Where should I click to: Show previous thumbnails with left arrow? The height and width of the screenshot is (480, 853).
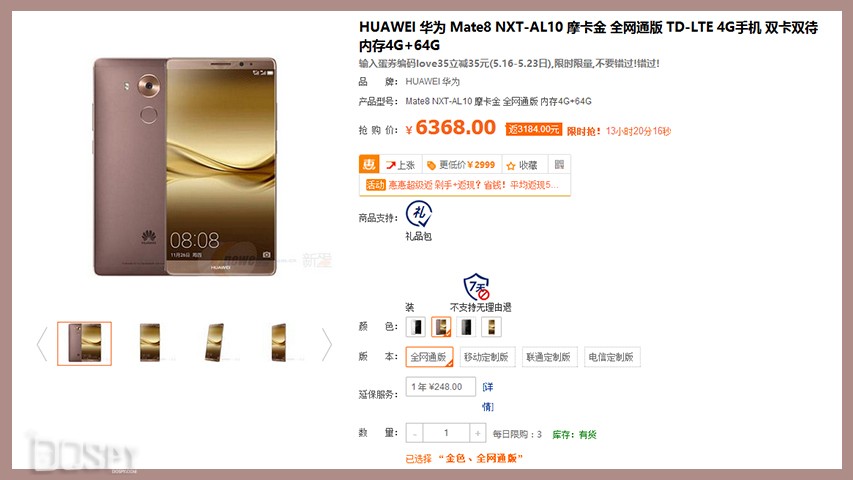pos(42,343)
